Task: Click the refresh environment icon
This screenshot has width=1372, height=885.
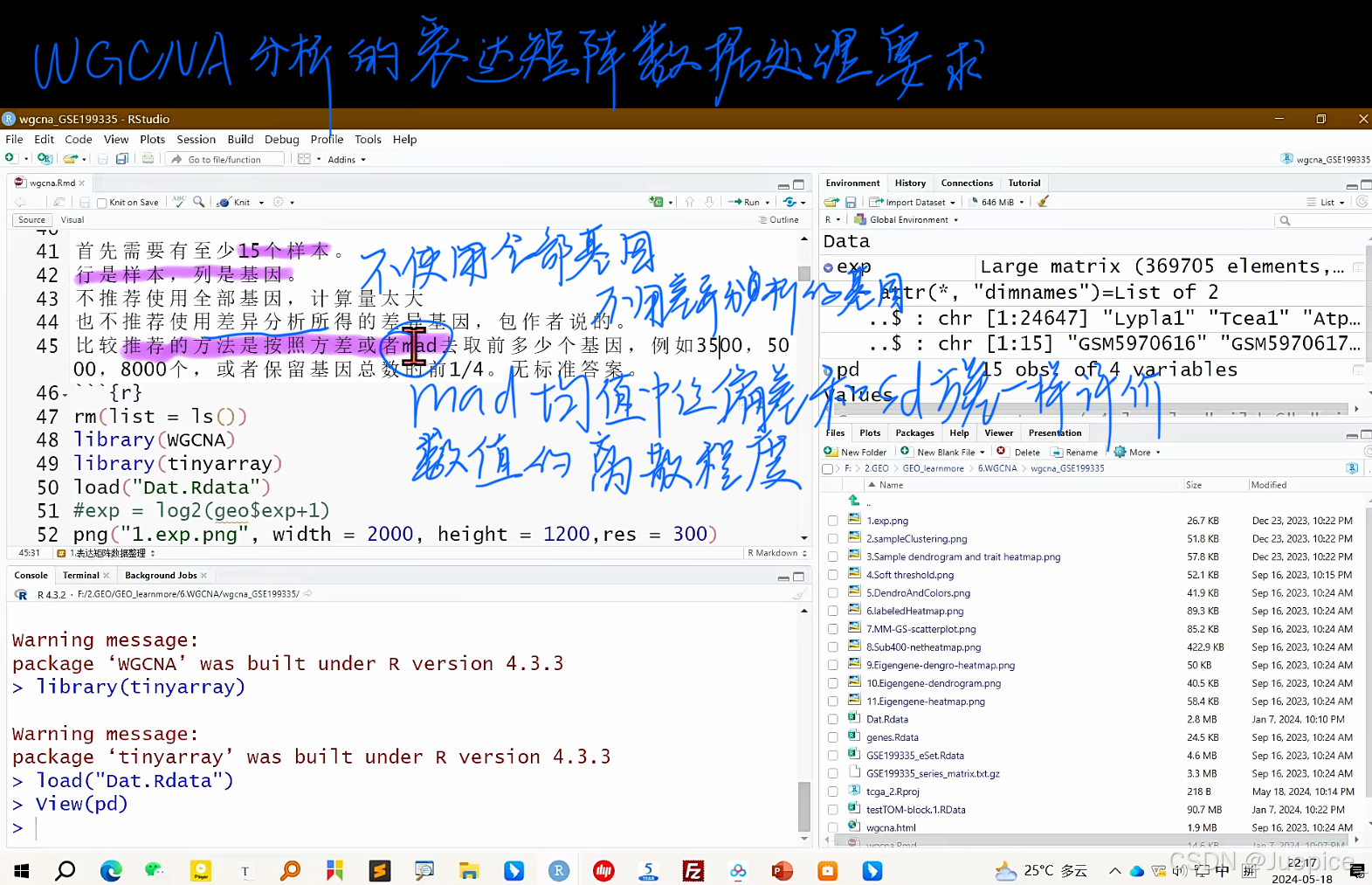Action: click(1362, 202)
